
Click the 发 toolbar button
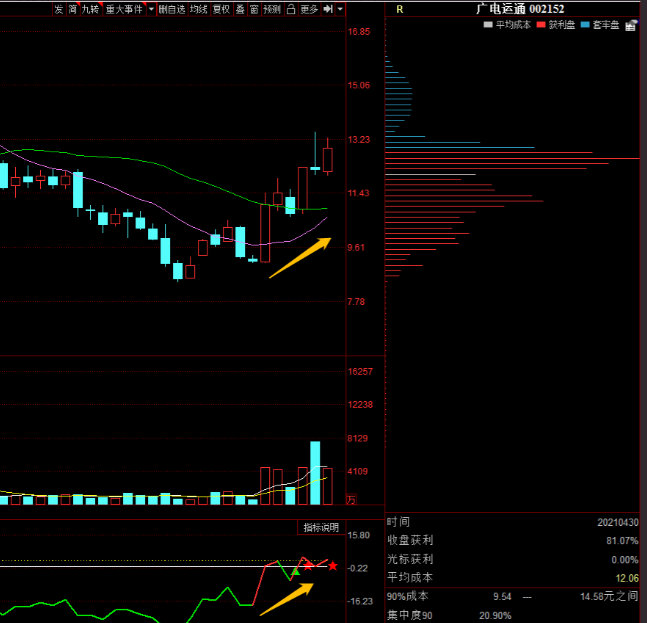59,9
